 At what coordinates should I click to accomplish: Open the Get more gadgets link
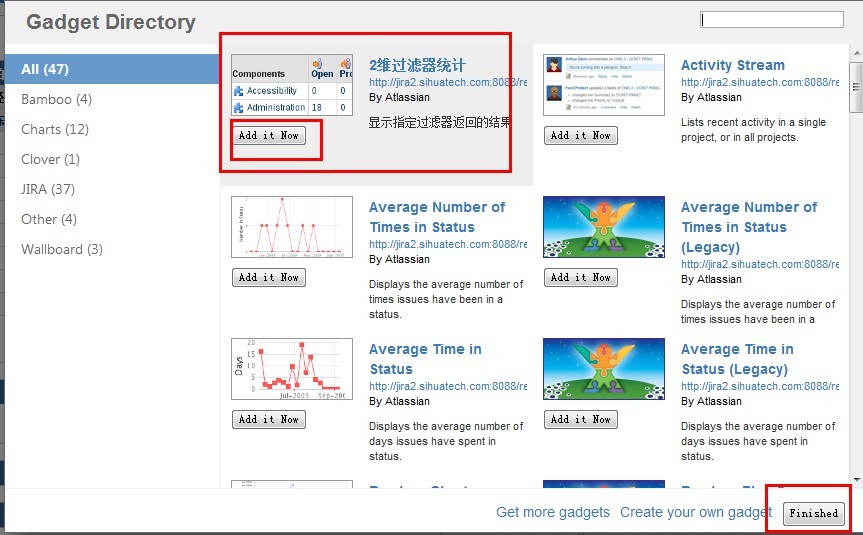coord(553,512)
